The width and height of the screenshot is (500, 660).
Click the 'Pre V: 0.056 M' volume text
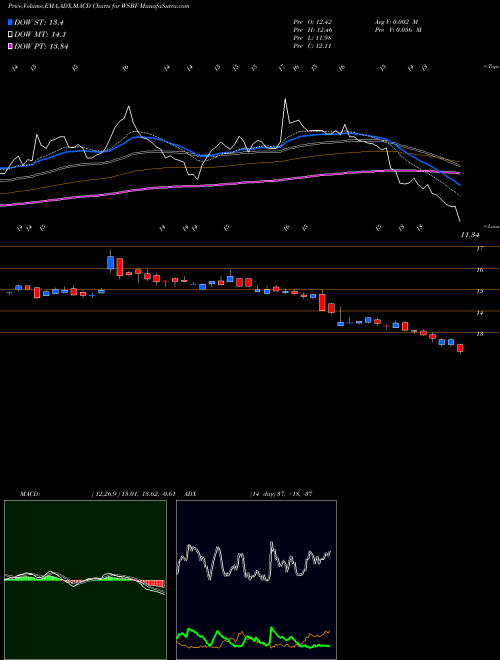click(398, 30)
